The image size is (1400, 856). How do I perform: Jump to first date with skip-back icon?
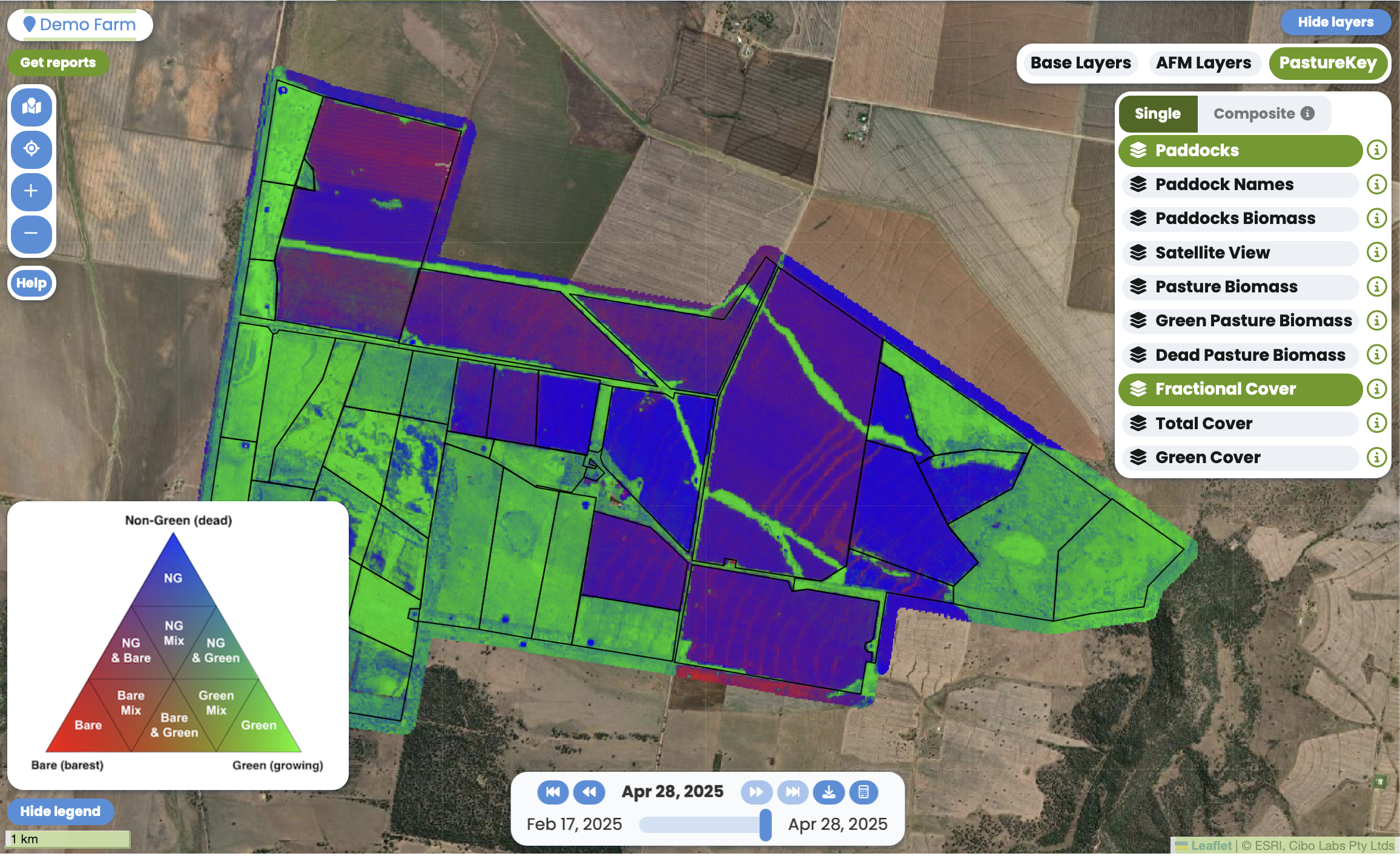pyautogui.click(x=552, y=792)
